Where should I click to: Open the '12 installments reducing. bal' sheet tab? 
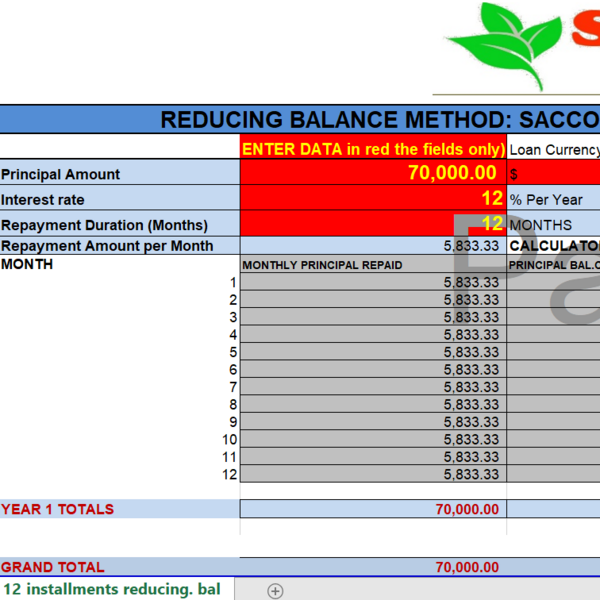(x=112, y=589)
